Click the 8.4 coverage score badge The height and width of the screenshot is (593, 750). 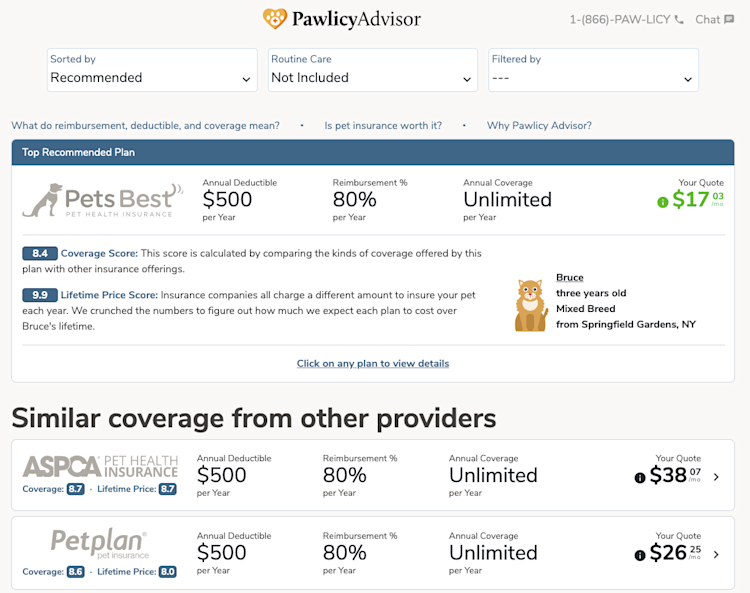pos(40,253)
